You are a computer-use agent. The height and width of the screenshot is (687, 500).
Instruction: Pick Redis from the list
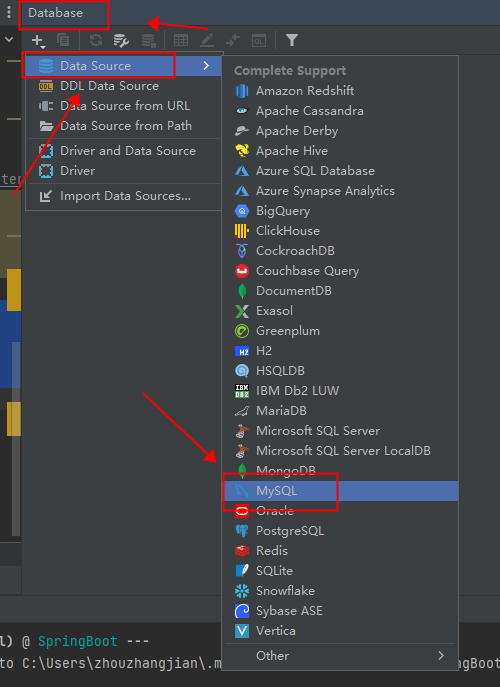tap(341, 551)
